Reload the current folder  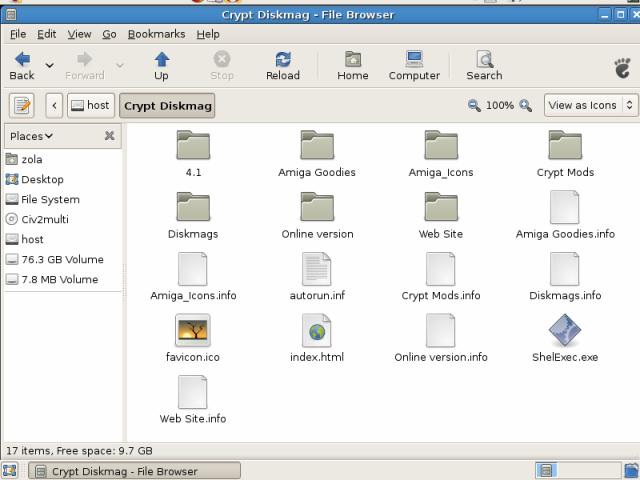pyautogui.click(x=282, y=66)
